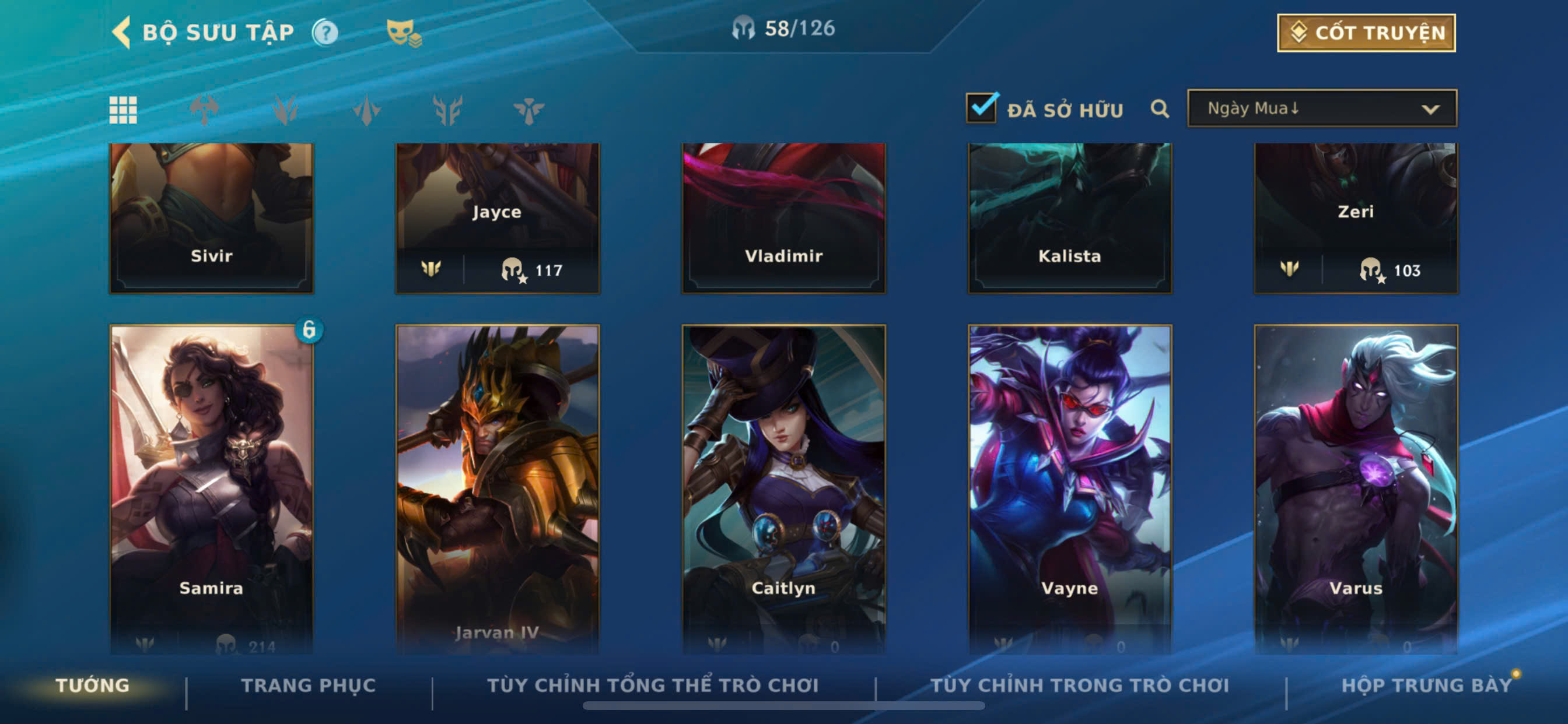Select the Tướng tab

(x=93, y=686)
